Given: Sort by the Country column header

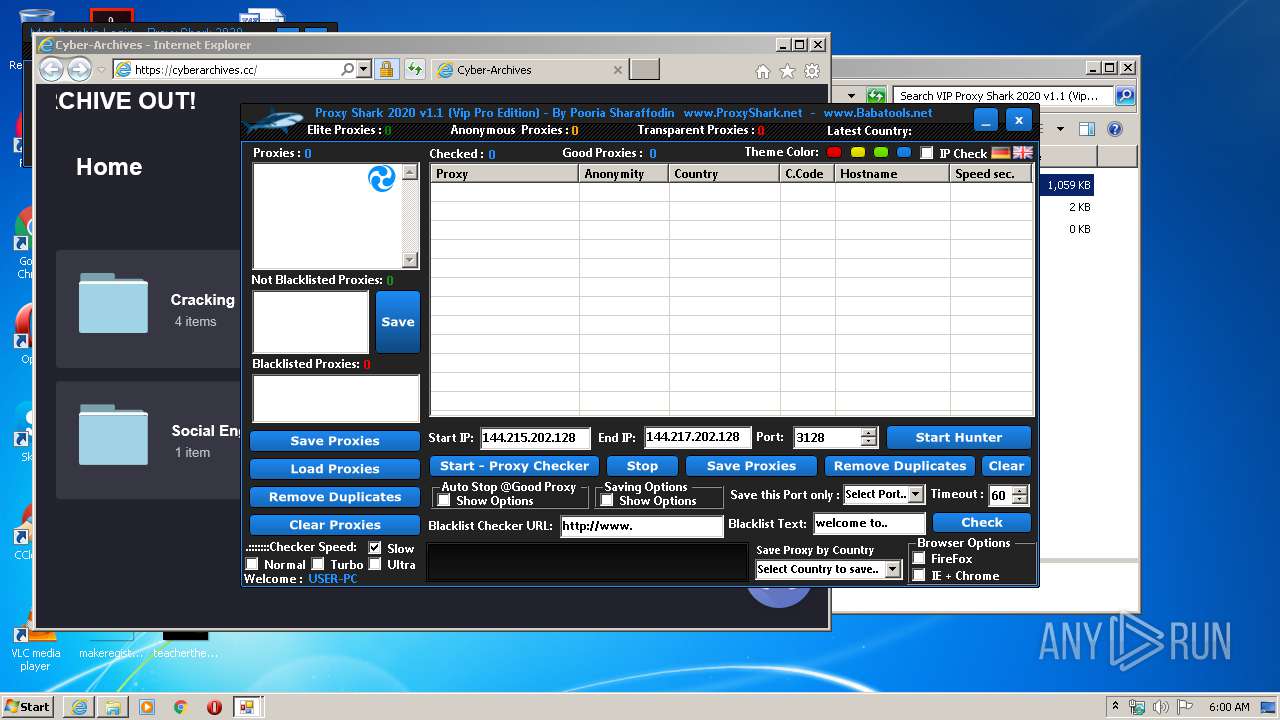Looking at the screenshot, I should [x=725, y=174].
